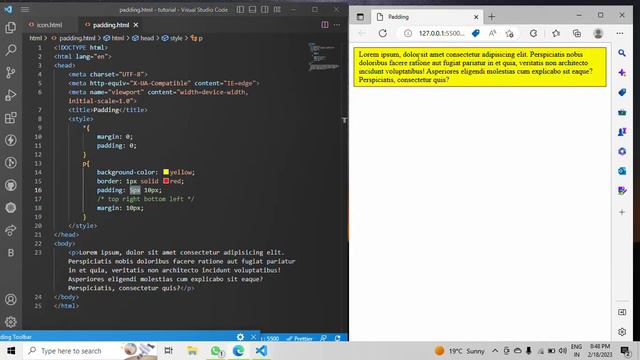Split the editor to the right
The height and width of the screenshot is (360, 640).
click(x=325, y=25)
